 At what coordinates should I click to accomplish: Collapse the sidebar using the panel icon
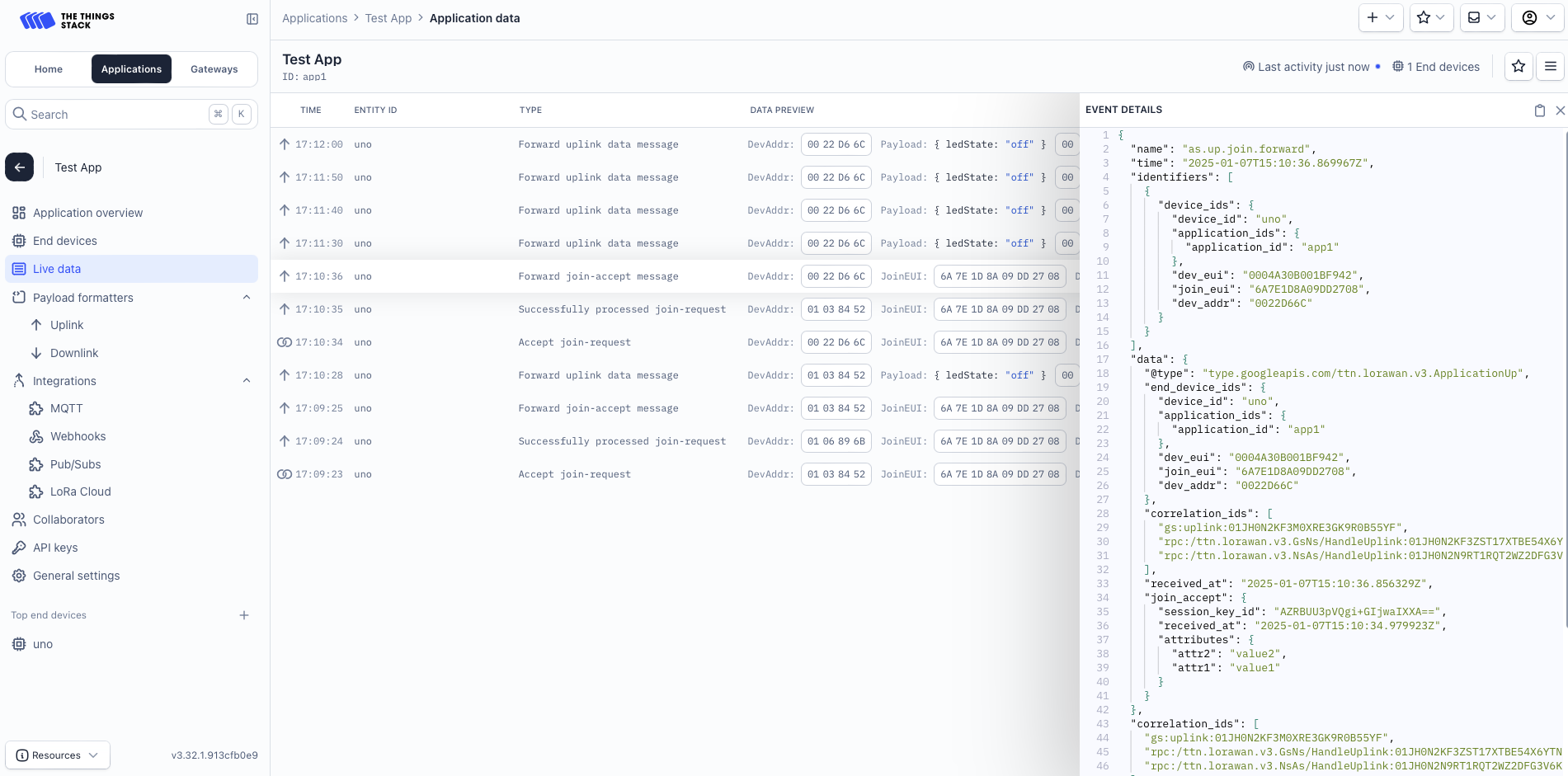(252, 19)
